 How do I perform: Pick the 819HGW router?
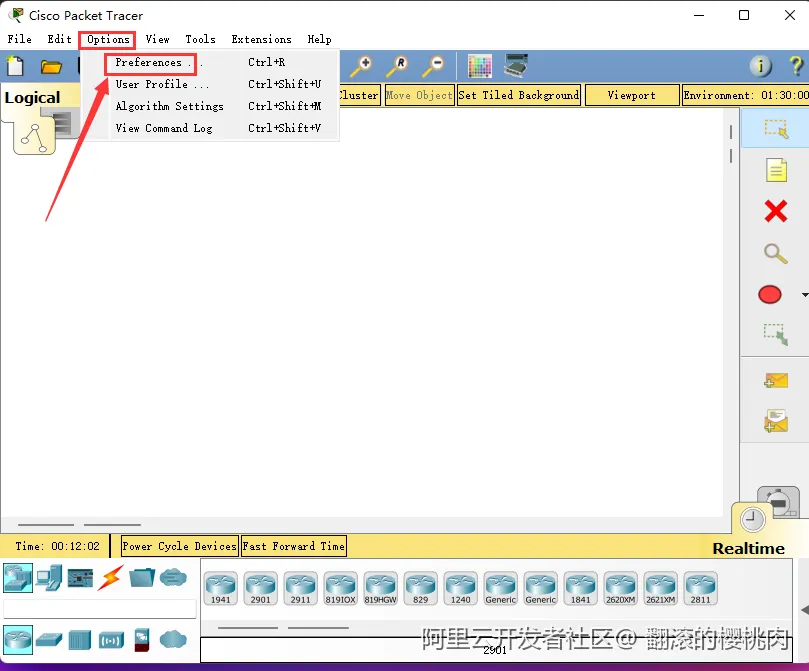pyautogui.click(x=380, y=588)
